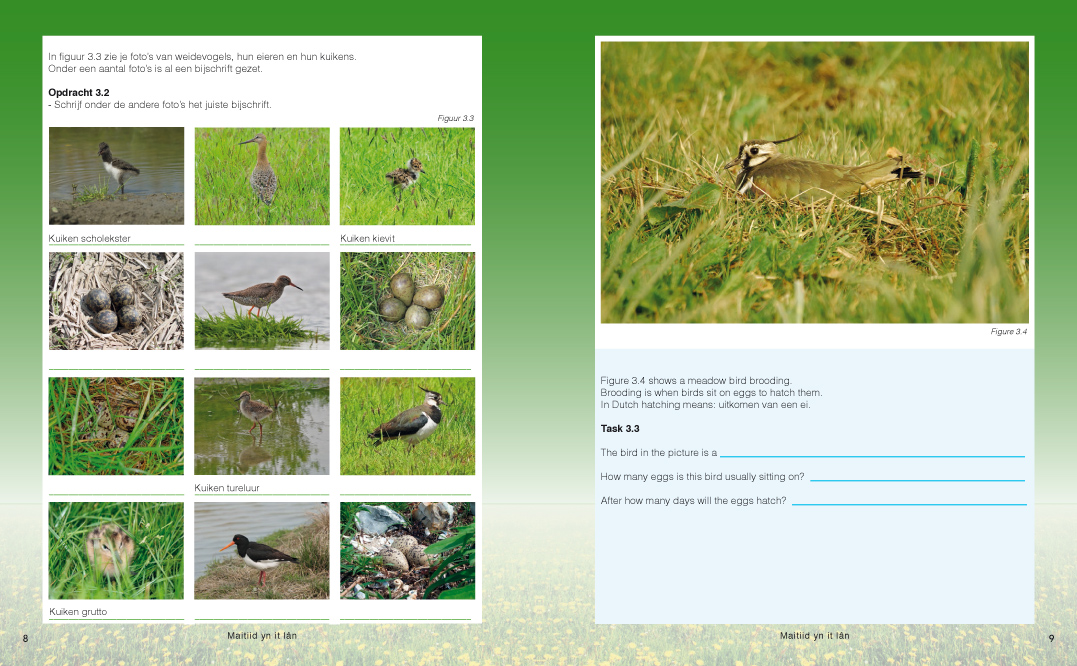Click the caption line under the speckled eggs photo
The width and height of the screenshot is (1077, 666).
point(406,619)
